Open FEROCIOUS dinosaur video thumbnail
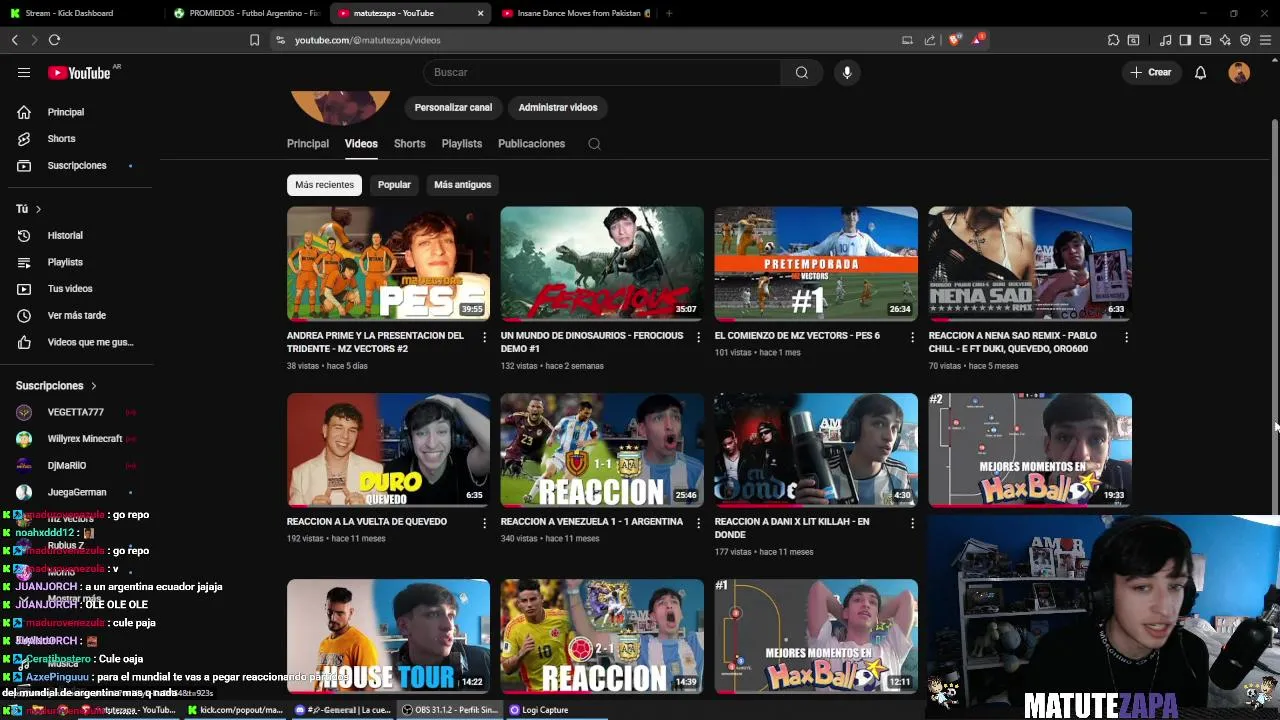This screenshot has height=720, width=1280. 602,264
